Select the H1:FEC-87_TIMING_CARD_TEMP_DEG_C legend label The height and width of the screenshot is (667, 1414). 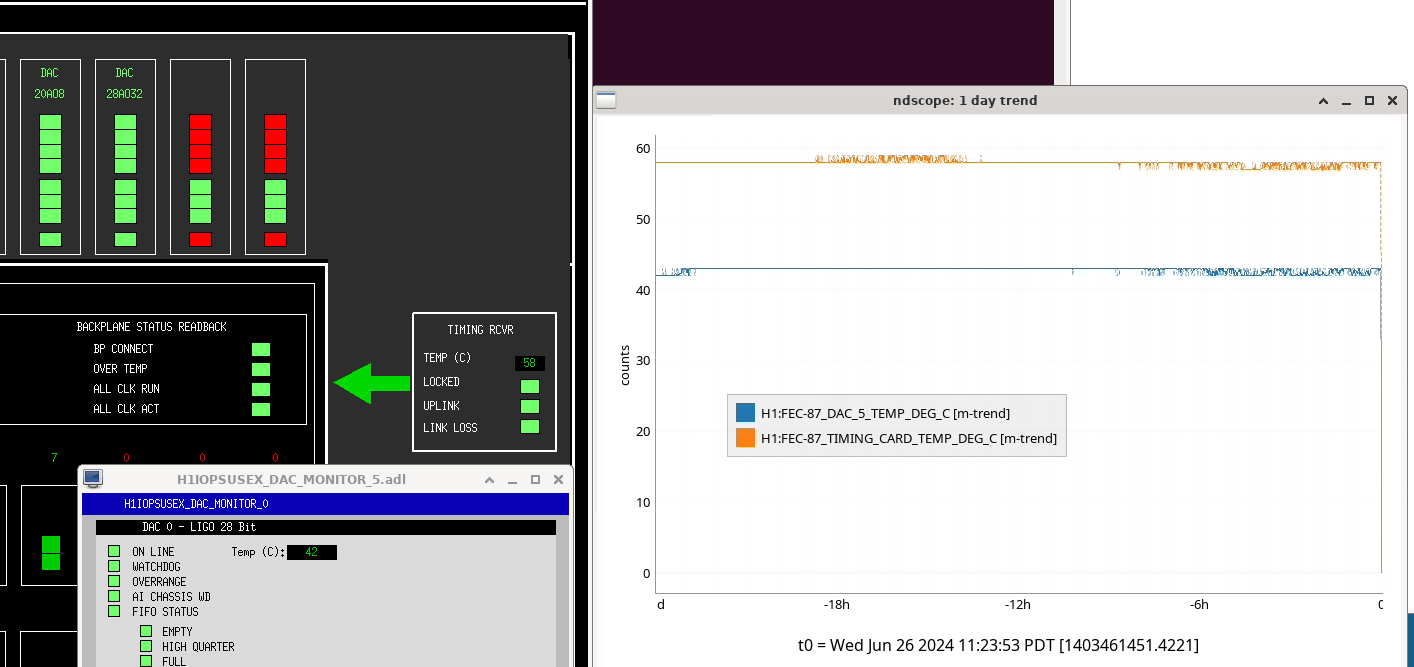point(909,438)
